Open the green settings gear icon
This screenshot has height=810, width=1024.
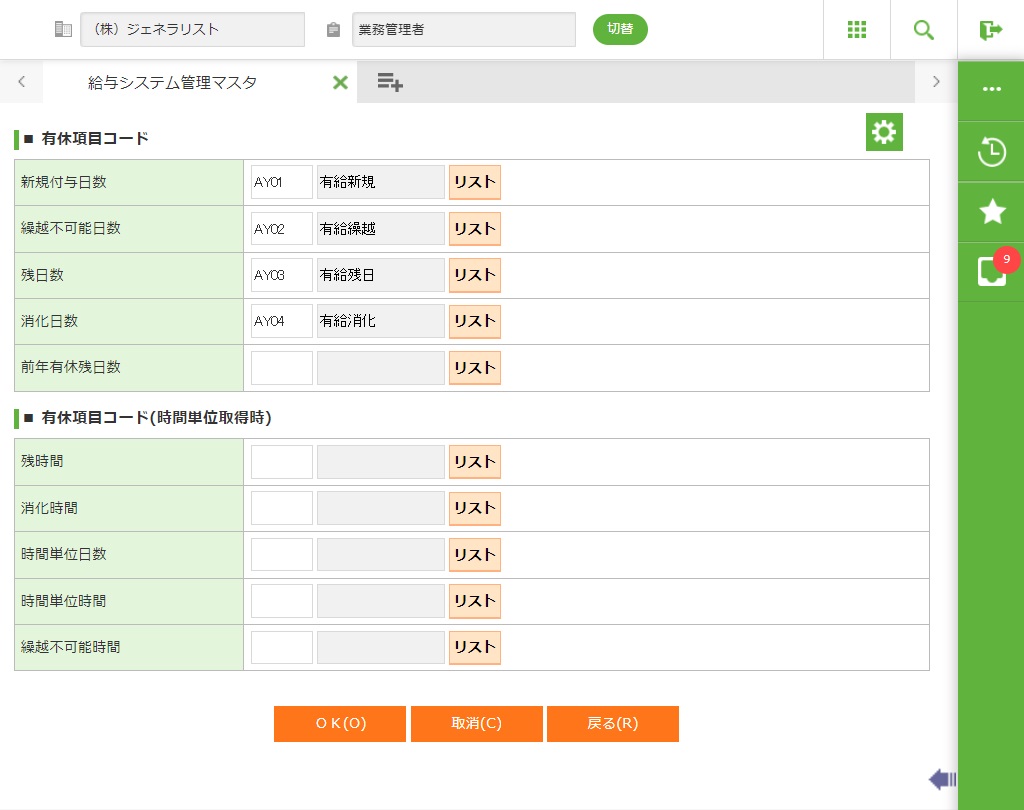click(x=884, y=132)
